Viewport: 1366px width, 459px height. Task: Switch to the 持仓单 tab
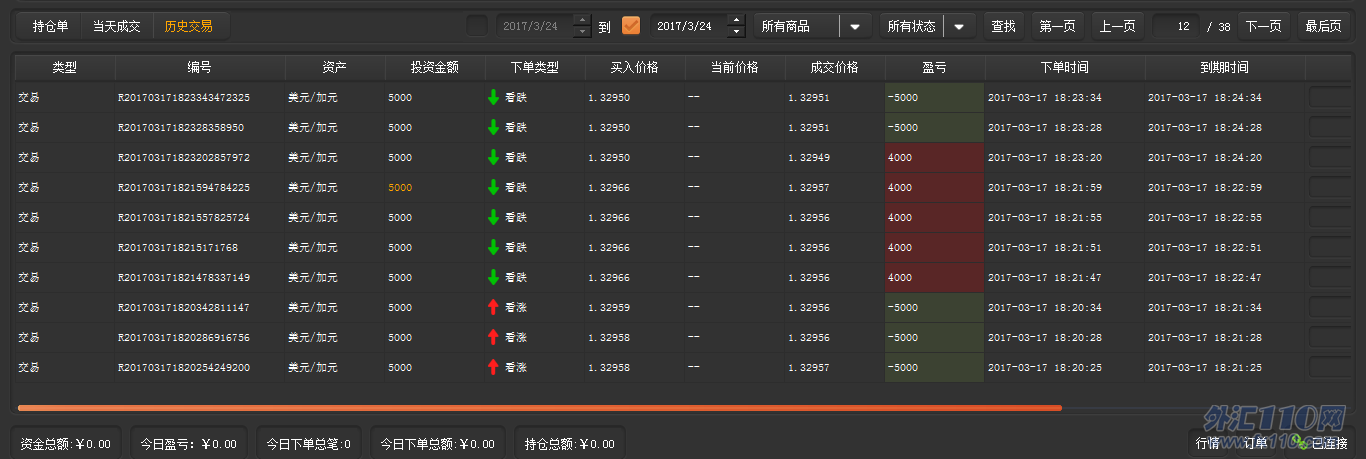click(x=50, y=26)
